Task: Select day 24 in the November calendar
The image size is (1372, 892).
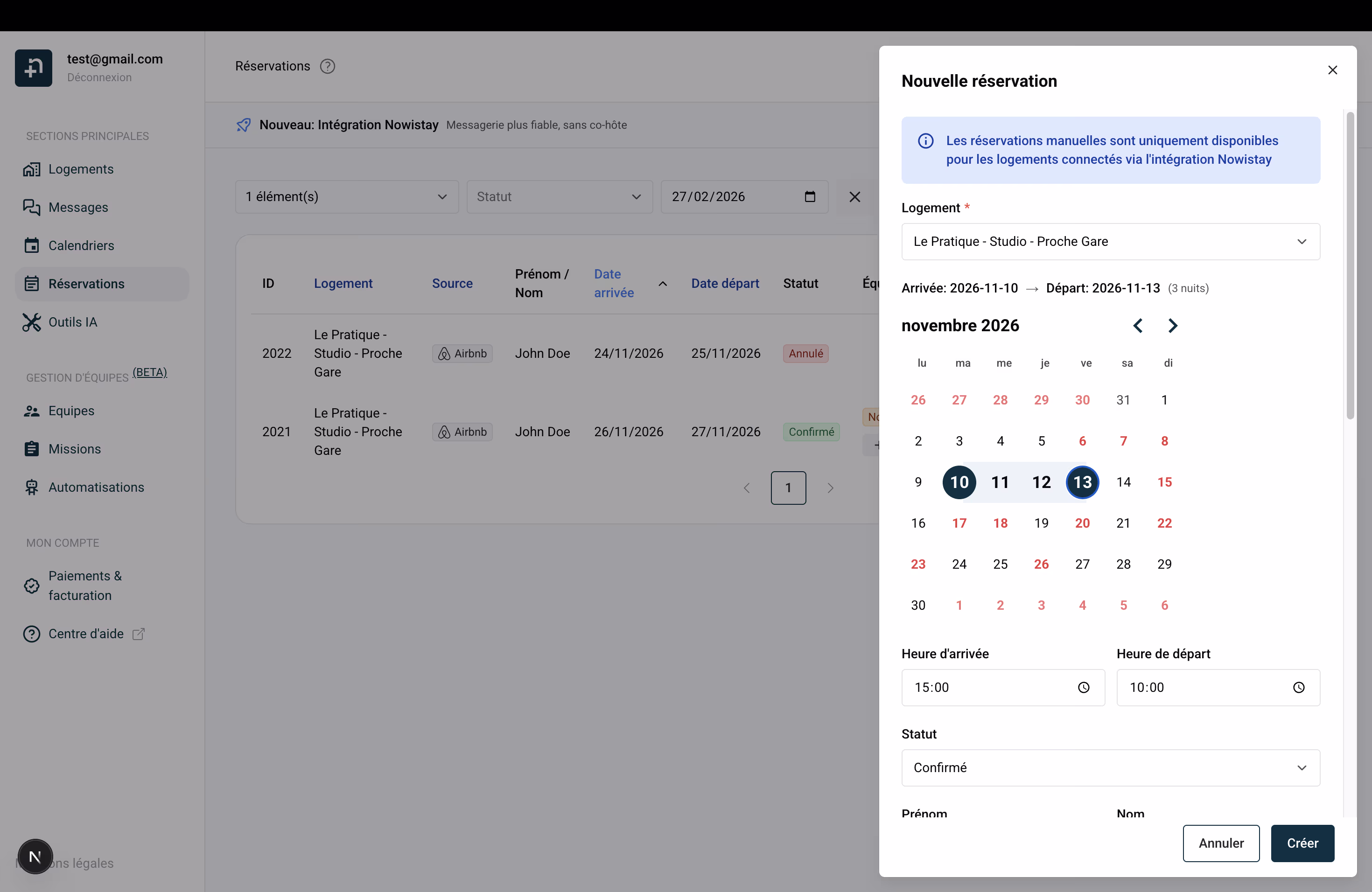Action: (x=959, y=564)
